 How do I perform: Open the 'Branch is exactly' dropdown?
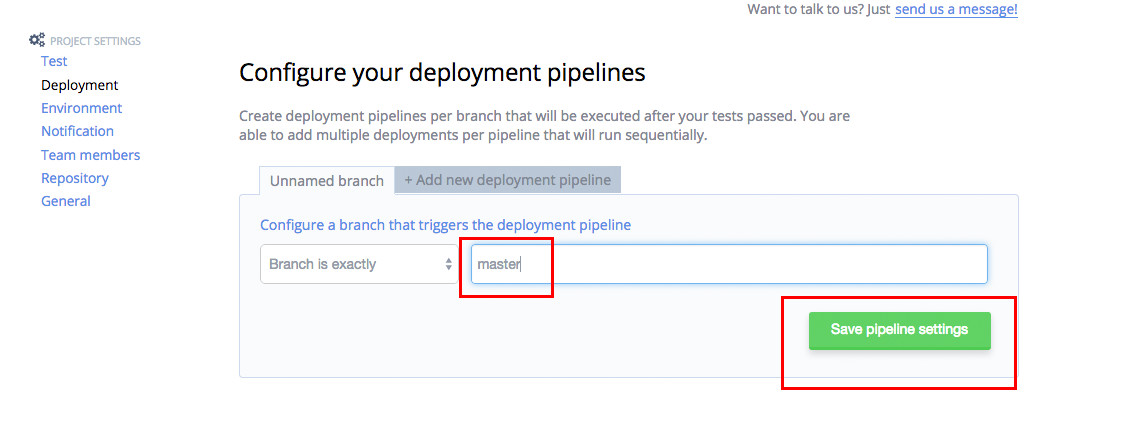(x=350, y=265)
